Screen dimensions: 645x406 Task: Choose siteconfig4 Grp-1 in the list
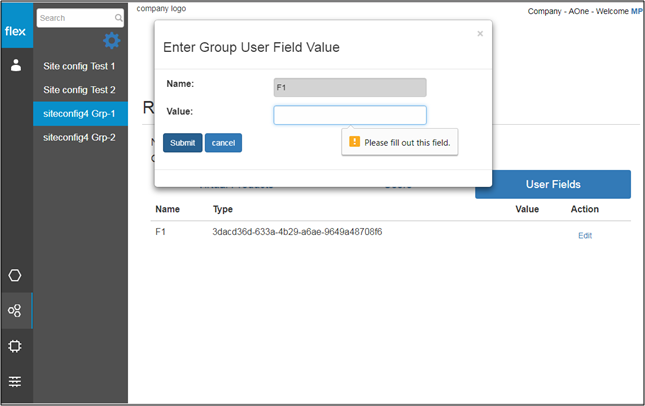[x=80, y=114]
